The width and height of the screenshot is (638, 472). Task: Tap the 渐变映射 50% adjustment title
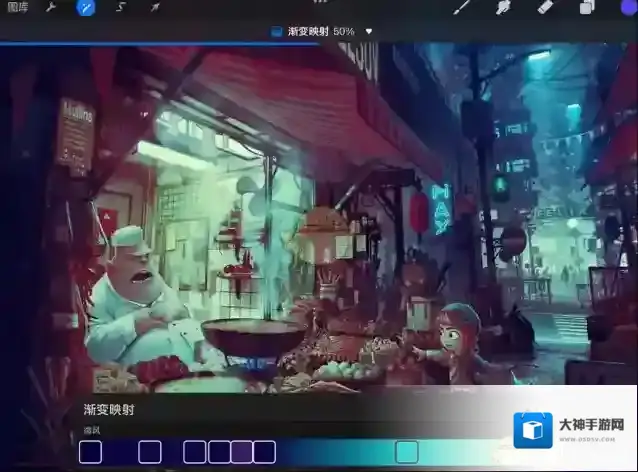(321, 31)
